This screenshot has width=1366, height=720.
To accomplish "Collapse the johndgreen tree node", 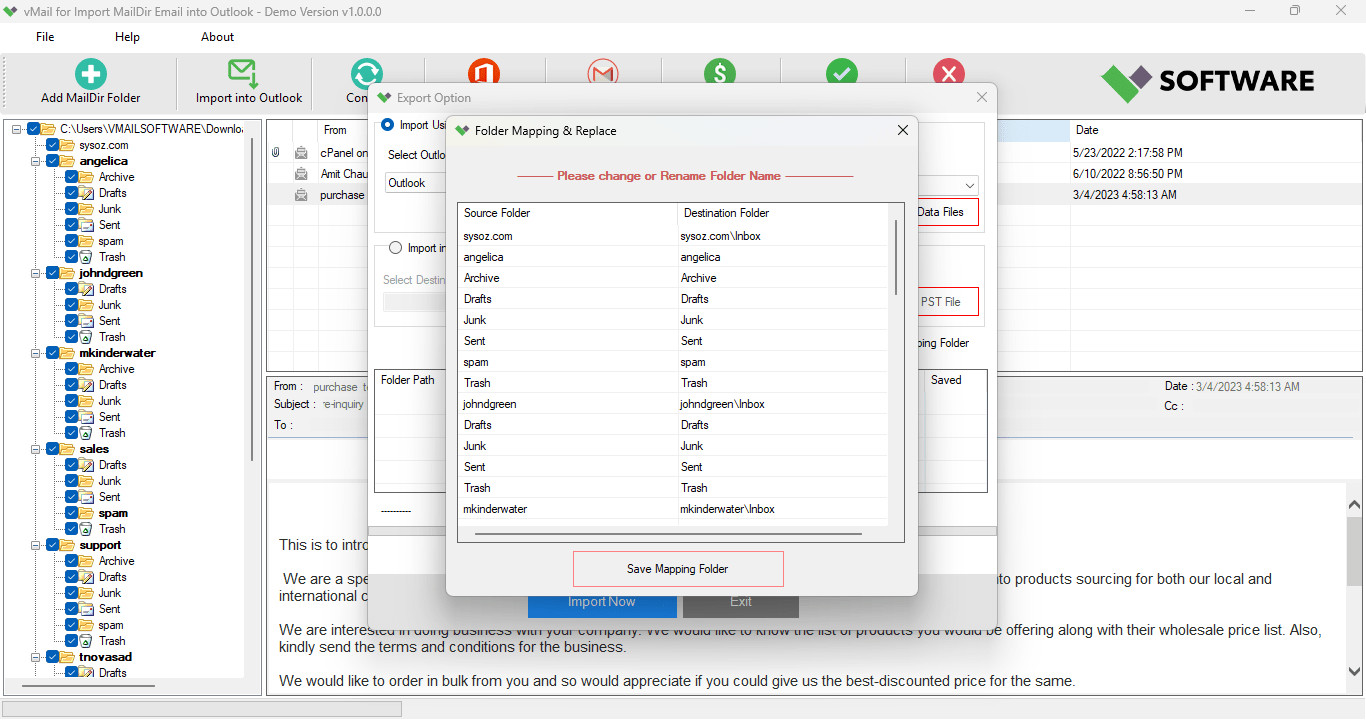I will [37, 273].
